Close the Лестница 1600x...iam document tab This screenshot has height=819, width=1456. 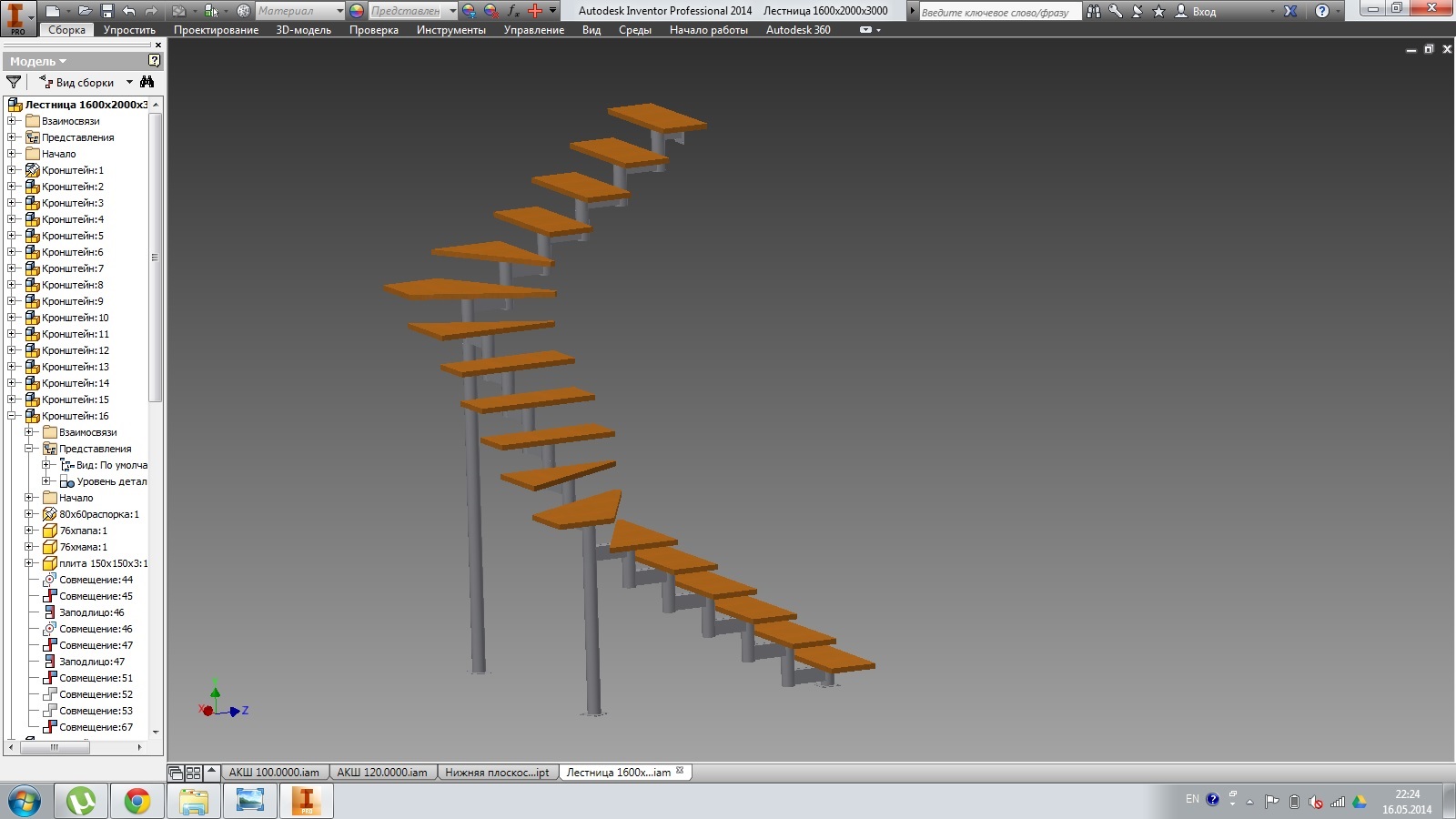point(680,771)
